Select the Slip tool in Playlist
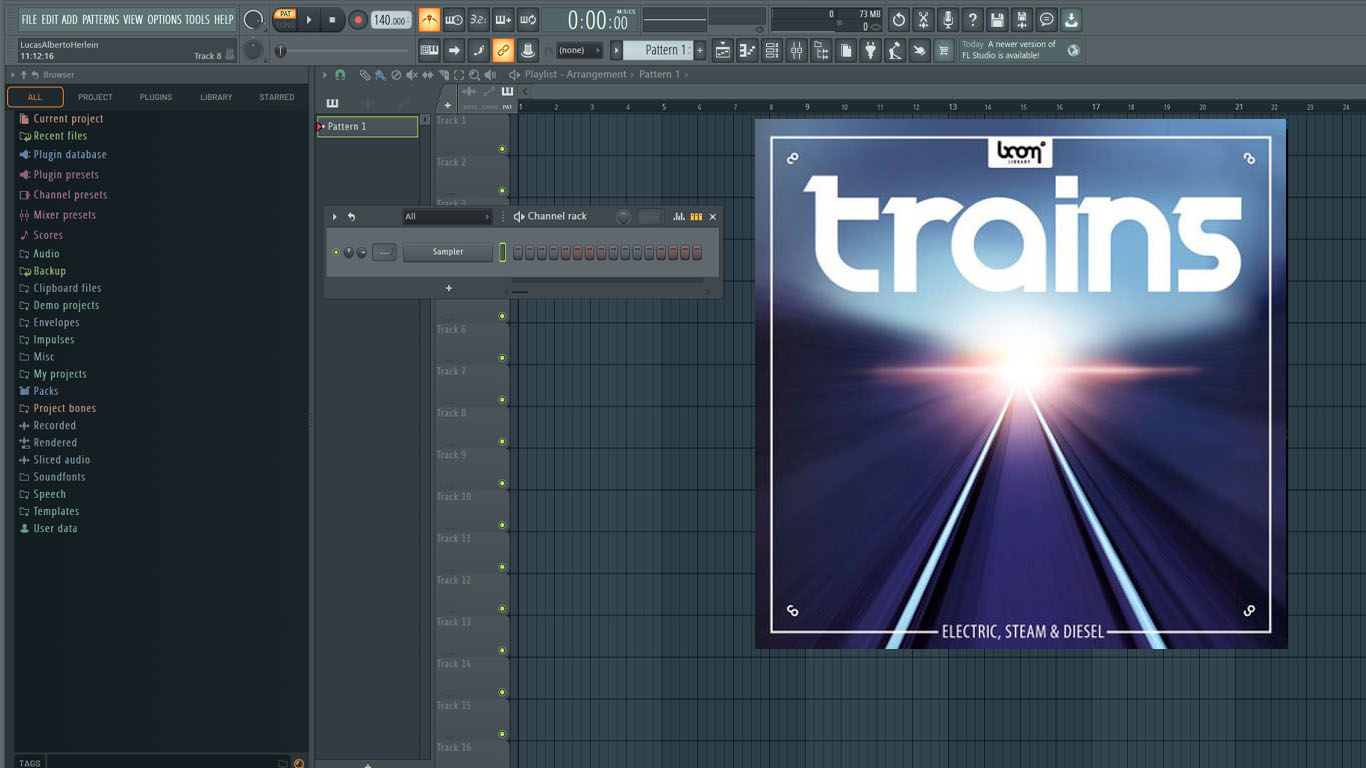This screenshot has width=1366, height=768. [x=427, y=75]
